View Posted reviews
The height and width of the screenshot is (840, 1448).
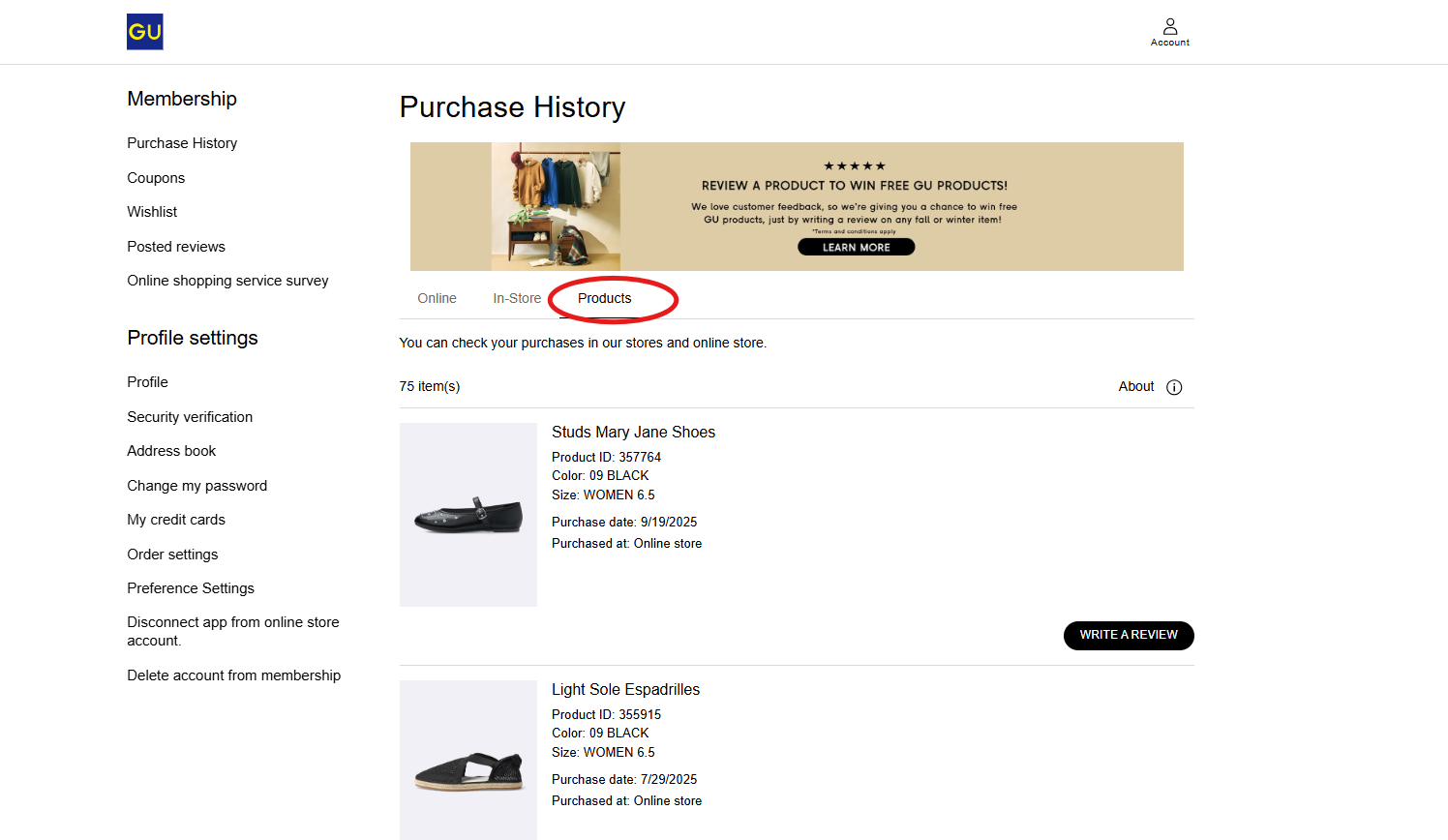click(x=176, y=247)
